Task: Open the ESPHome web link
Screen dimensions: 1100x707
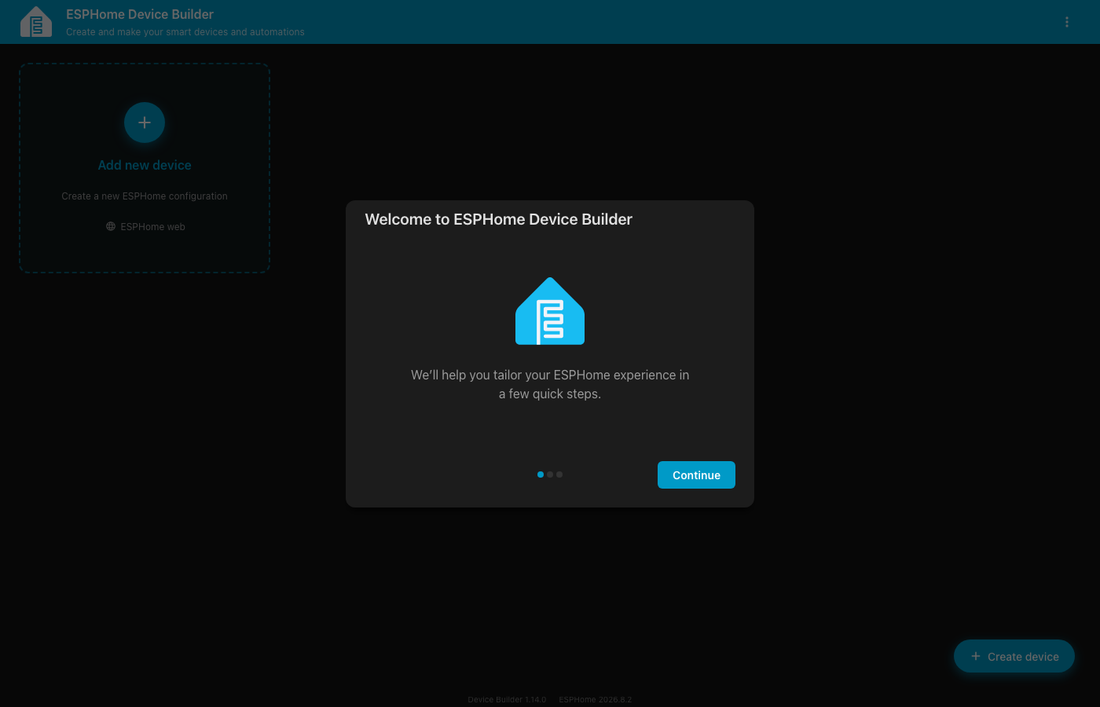Action: (x=145, y=227)
